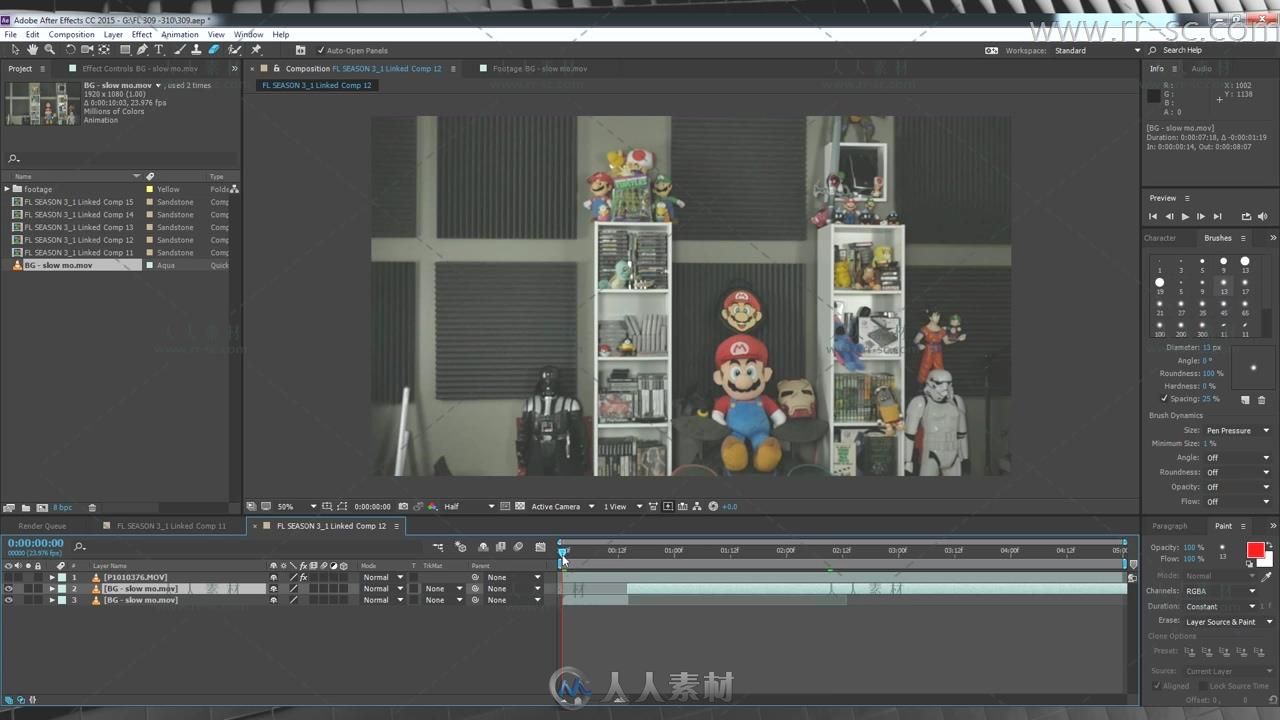Screen dimensions: 1280x720
Task: Hide layer 3 BG - slow mo.mov eye
Action: (8, 600)
